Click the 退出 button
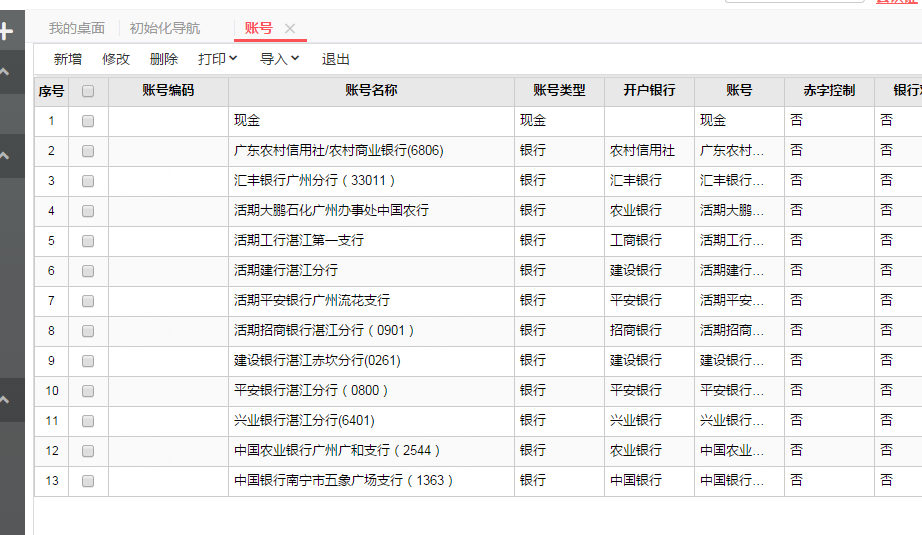This screenshot has width=922, height=535. (x=336, y=59)
